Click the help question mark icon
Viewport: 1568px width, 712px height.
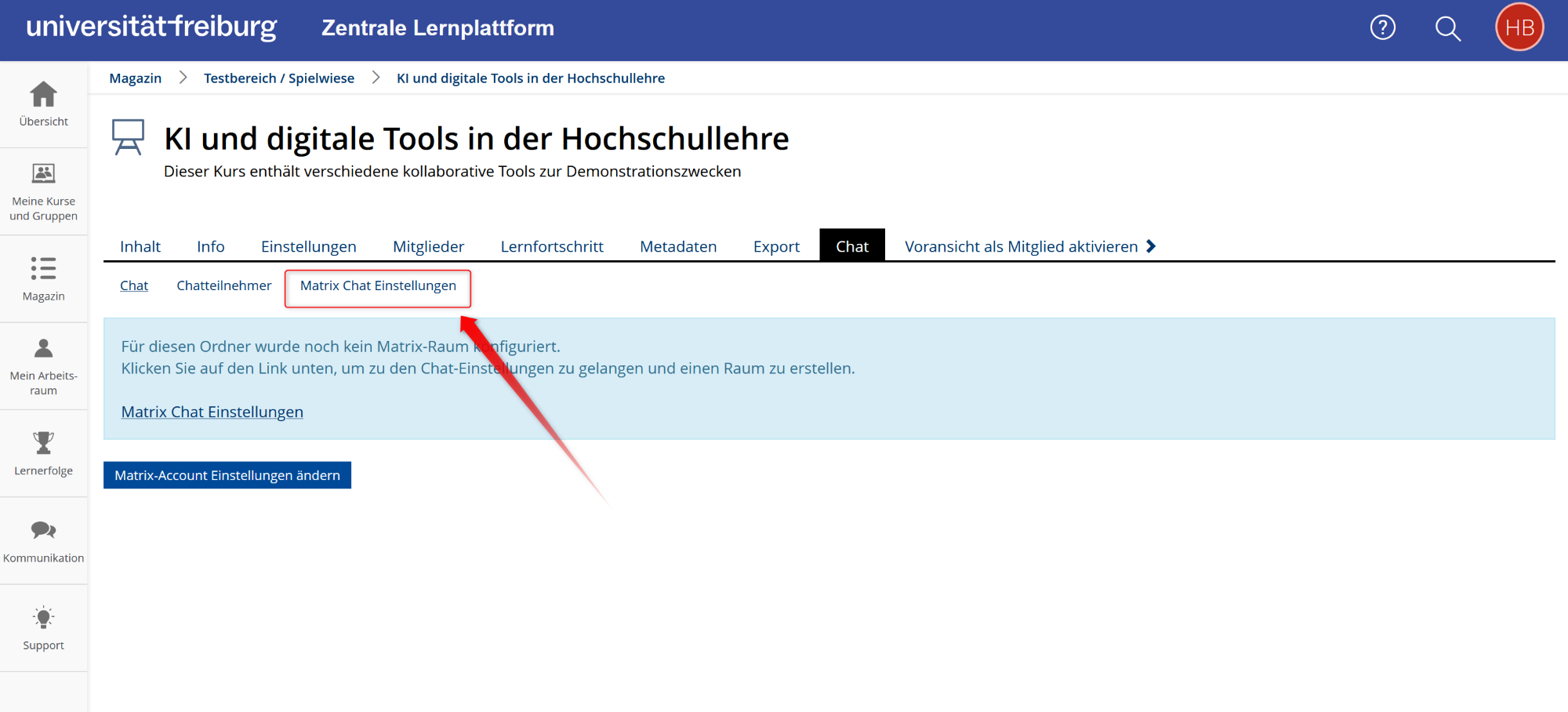pyautogui.click(x=1382, y=27)
